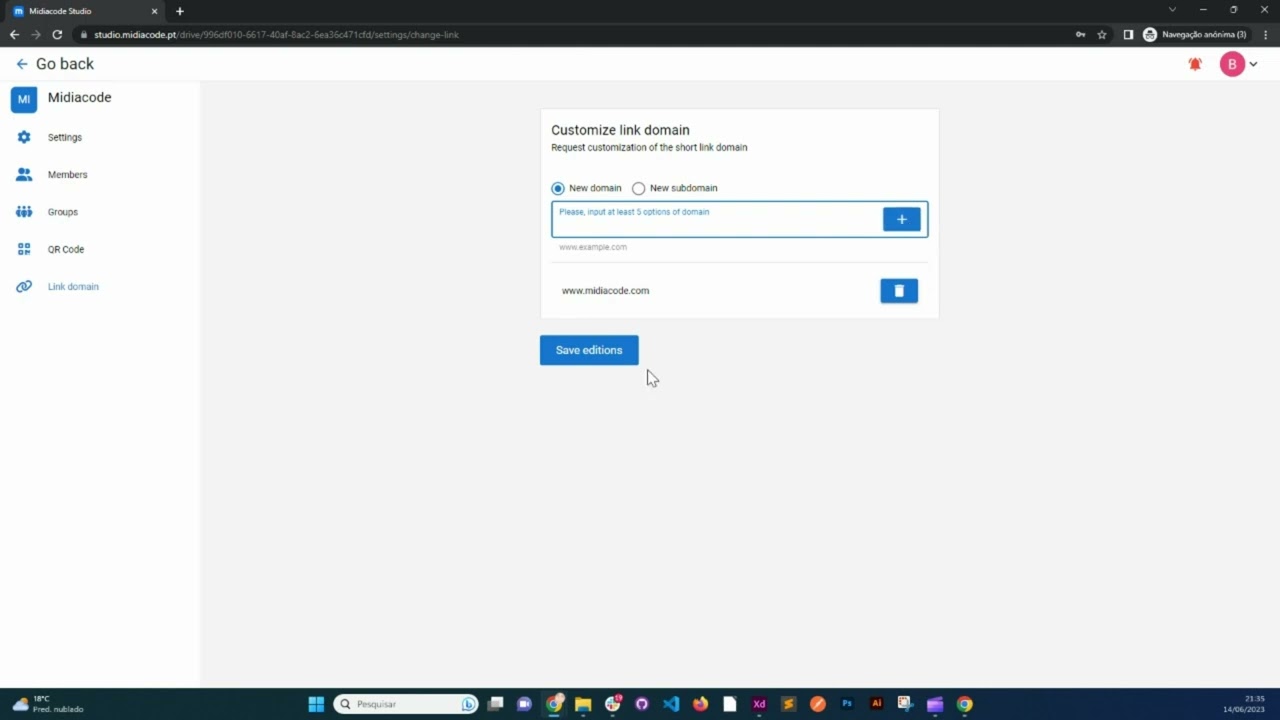
Task: Open the notifications bell
Action: coord(1195,64)
